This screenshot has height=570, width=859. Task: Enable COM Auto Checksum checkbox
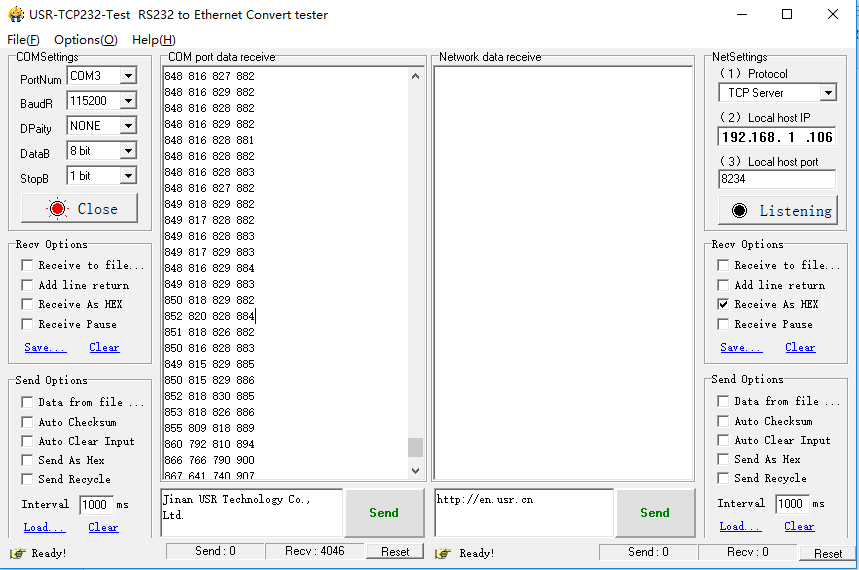coord(27,422)
